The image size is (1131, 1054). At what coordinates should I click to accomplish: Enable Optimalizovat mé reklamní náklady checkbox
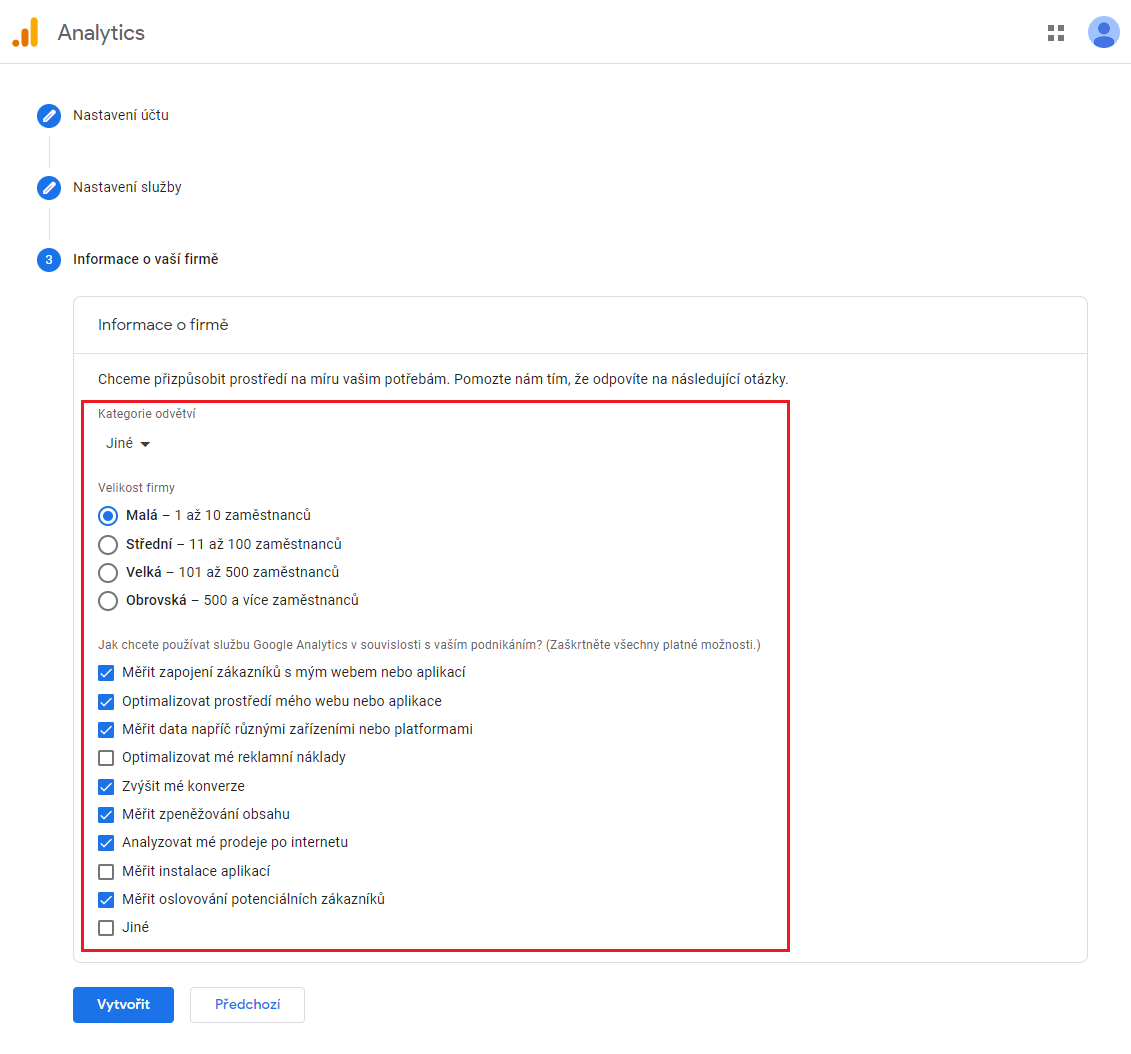(106, 758)
